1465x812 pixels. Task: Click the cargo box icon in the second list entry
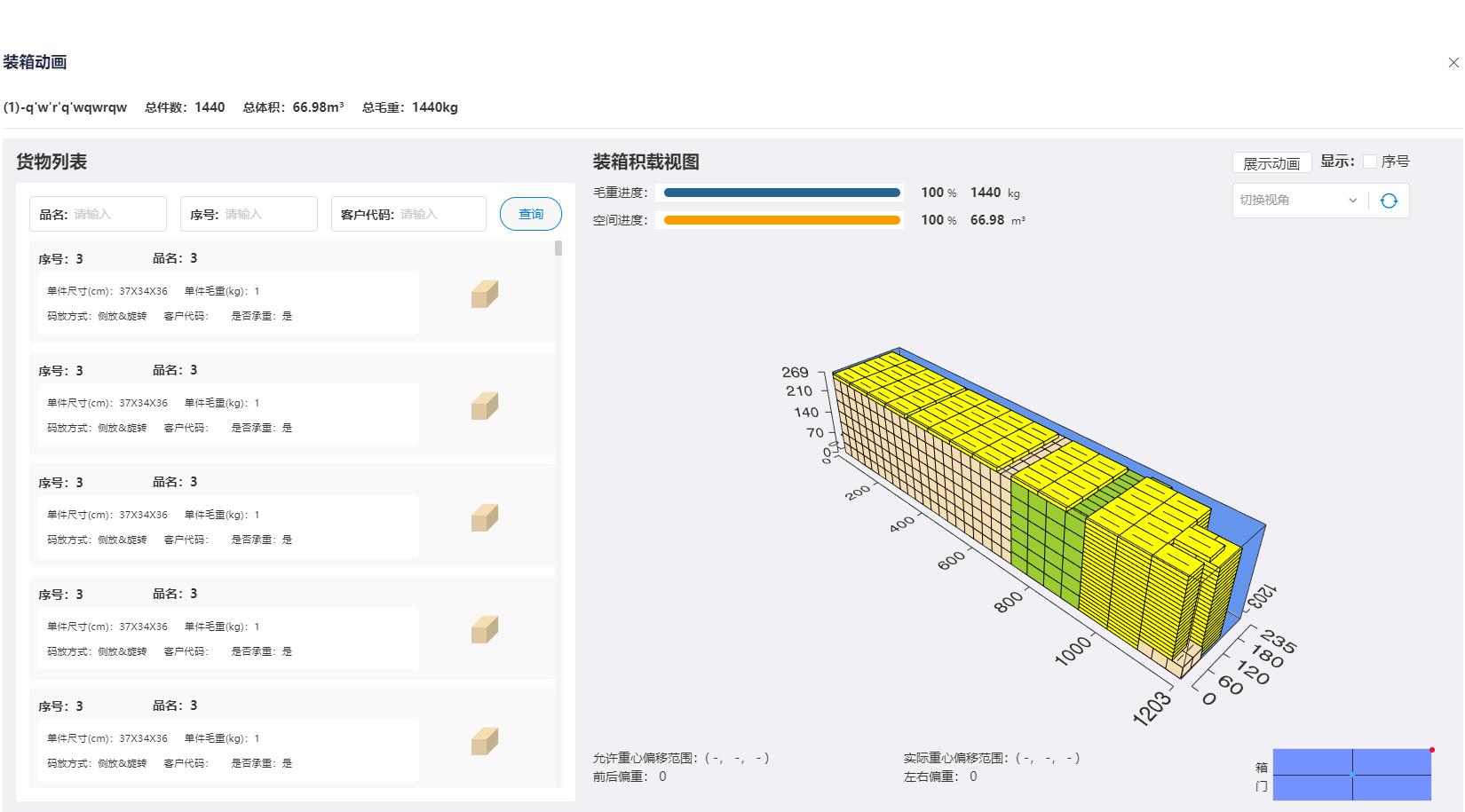click(x=484, y=406)
